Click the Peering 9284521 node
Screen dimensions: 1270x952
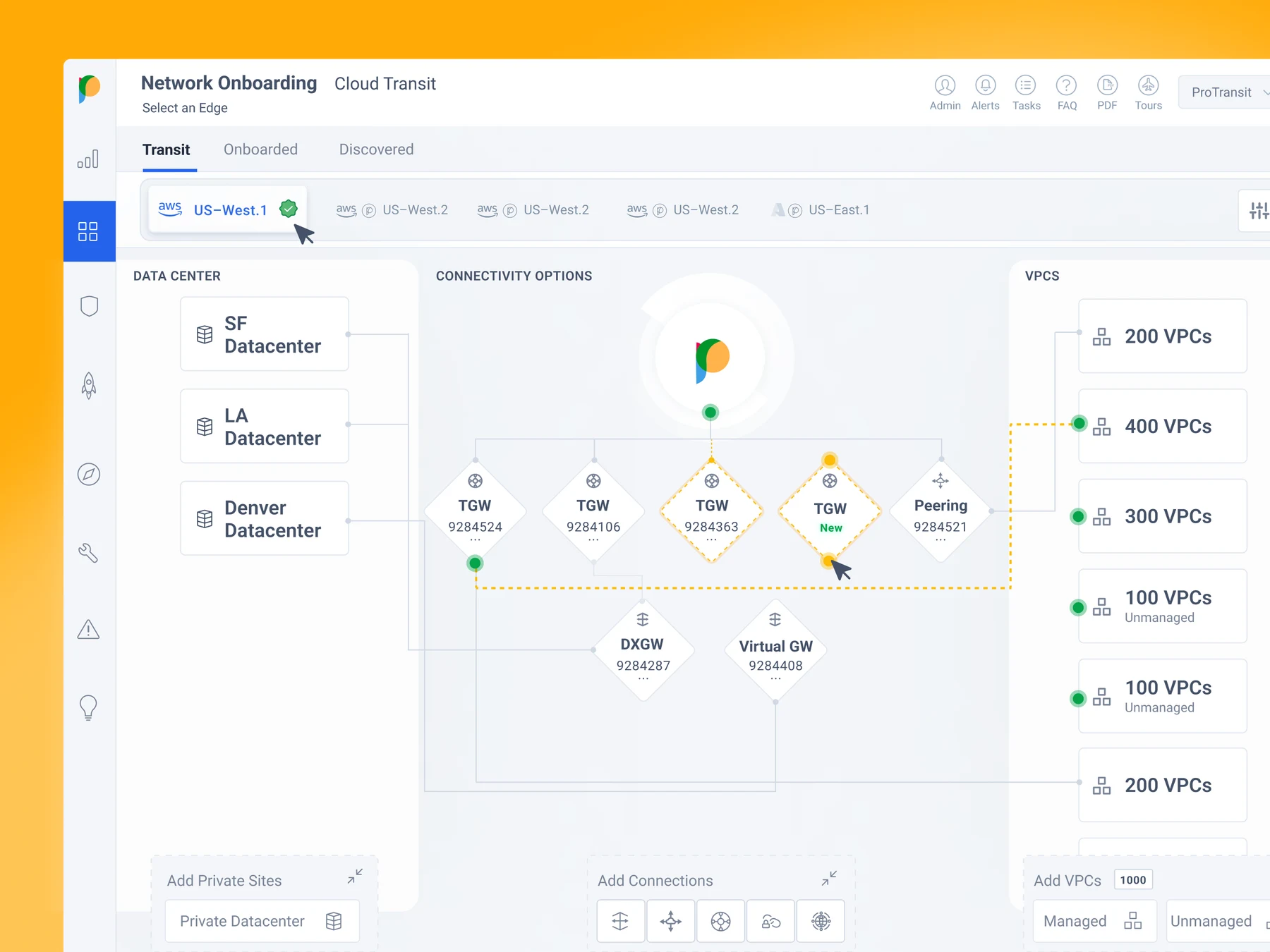[x=941, y=511]
